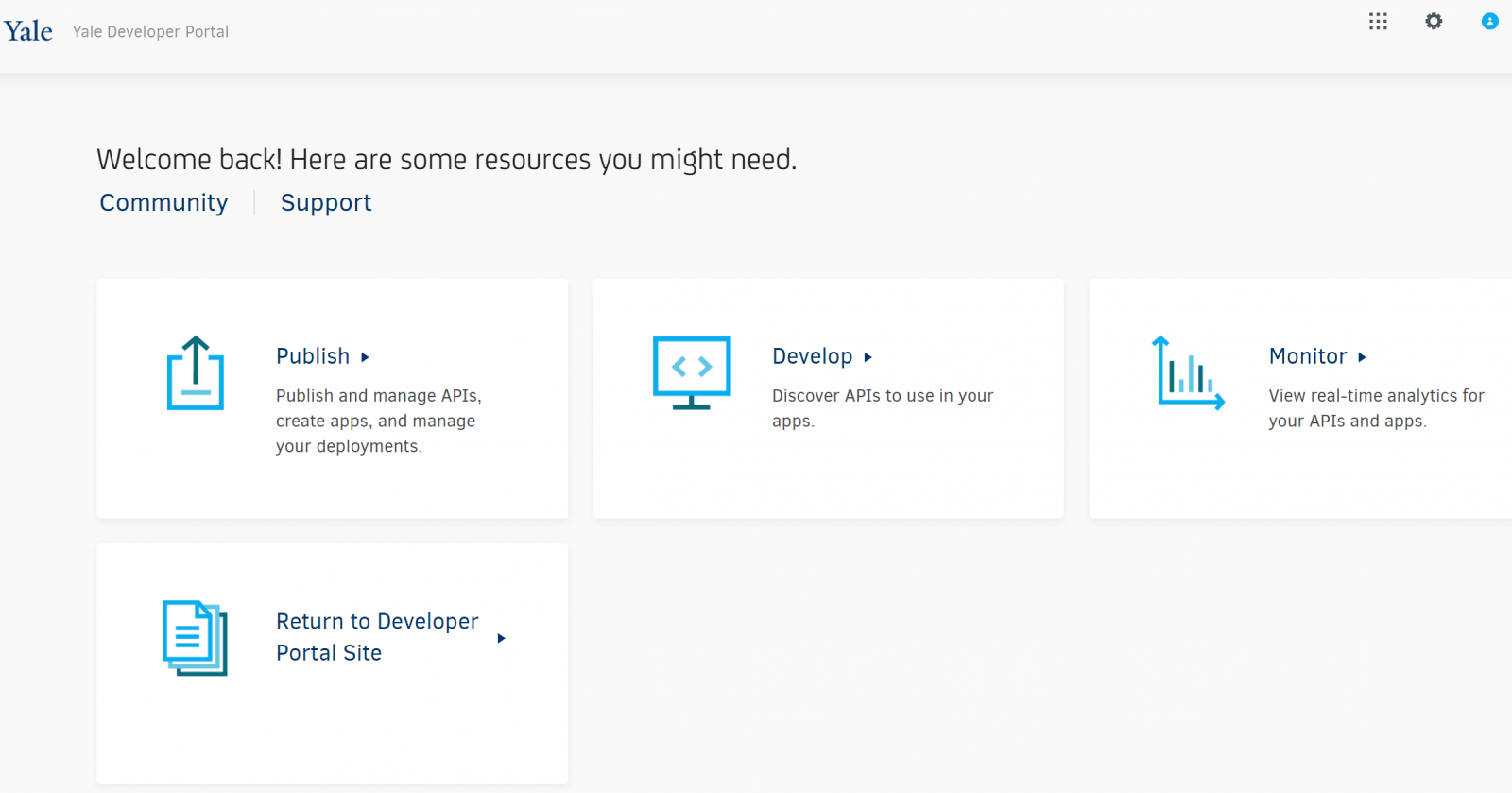Click the Develop code monitor icon
Image resolution: width=1512 pixels, height=793 pixels.
tap(692, 372)
